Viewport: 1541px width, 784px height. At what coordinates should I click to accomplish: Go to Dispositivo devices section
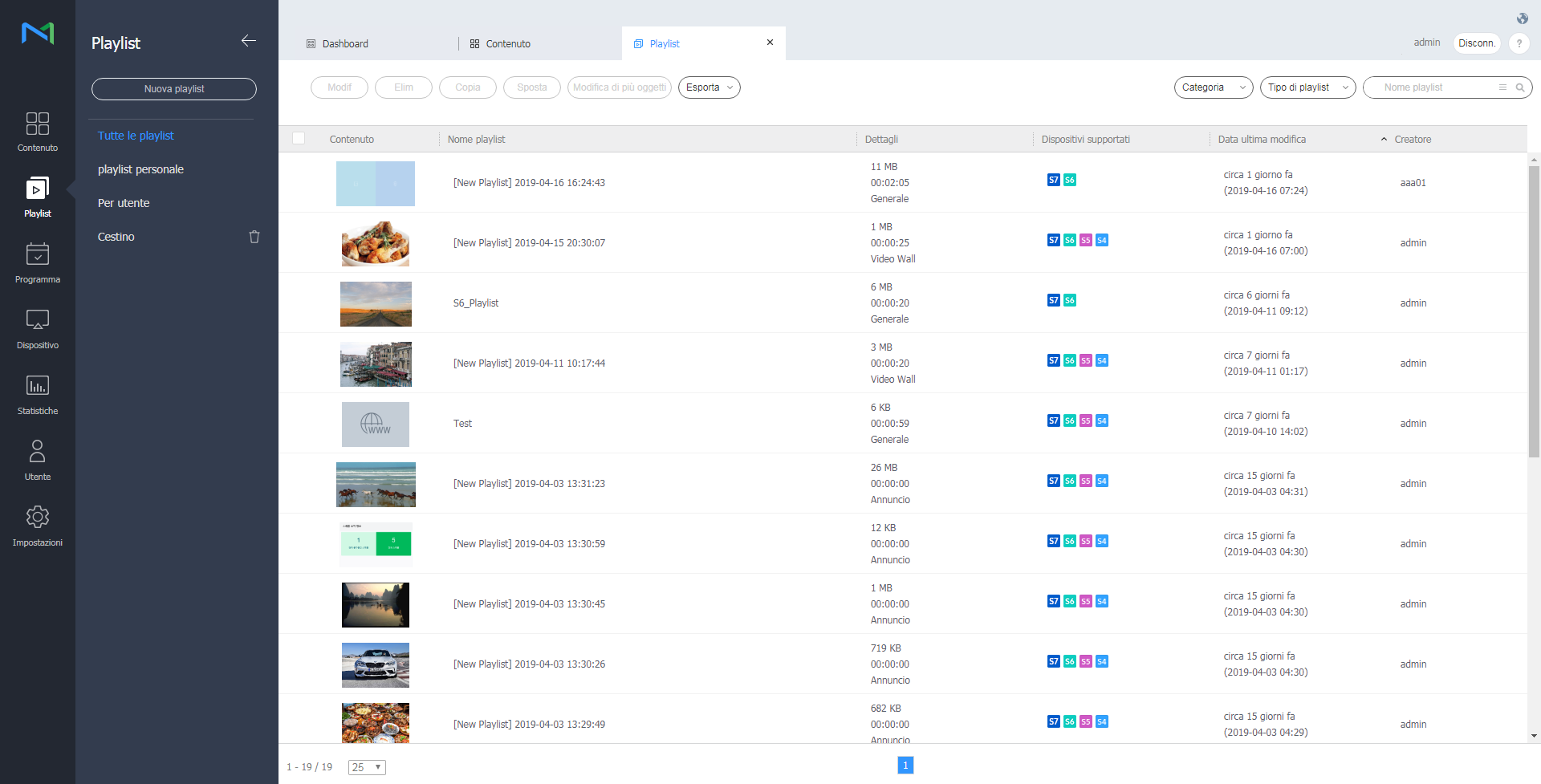[x=37, y=328]
